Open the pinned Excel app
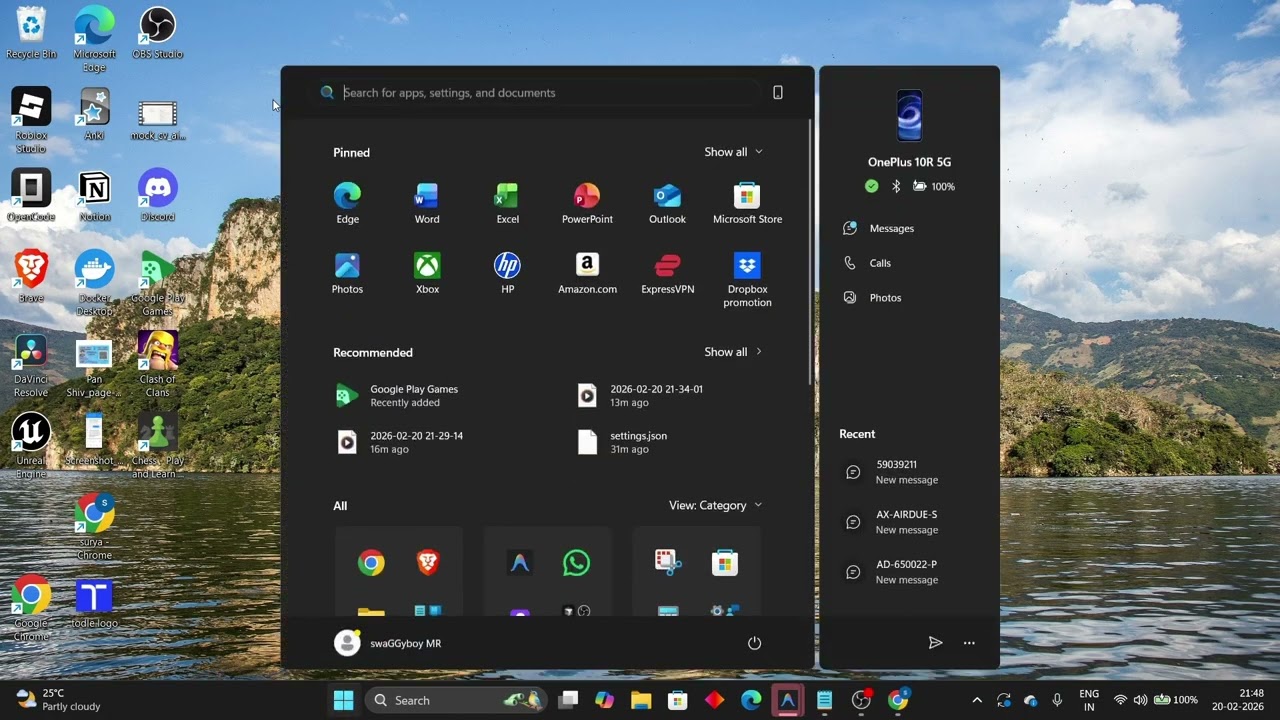The width and height of the screenshot is (1280, 720). pos(507,204)
